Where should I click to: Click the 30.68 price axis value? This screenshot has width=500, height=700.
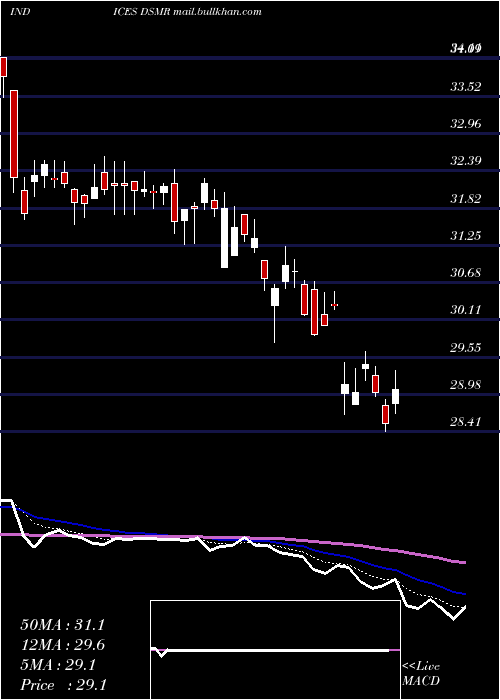click(x=466, y=272)
